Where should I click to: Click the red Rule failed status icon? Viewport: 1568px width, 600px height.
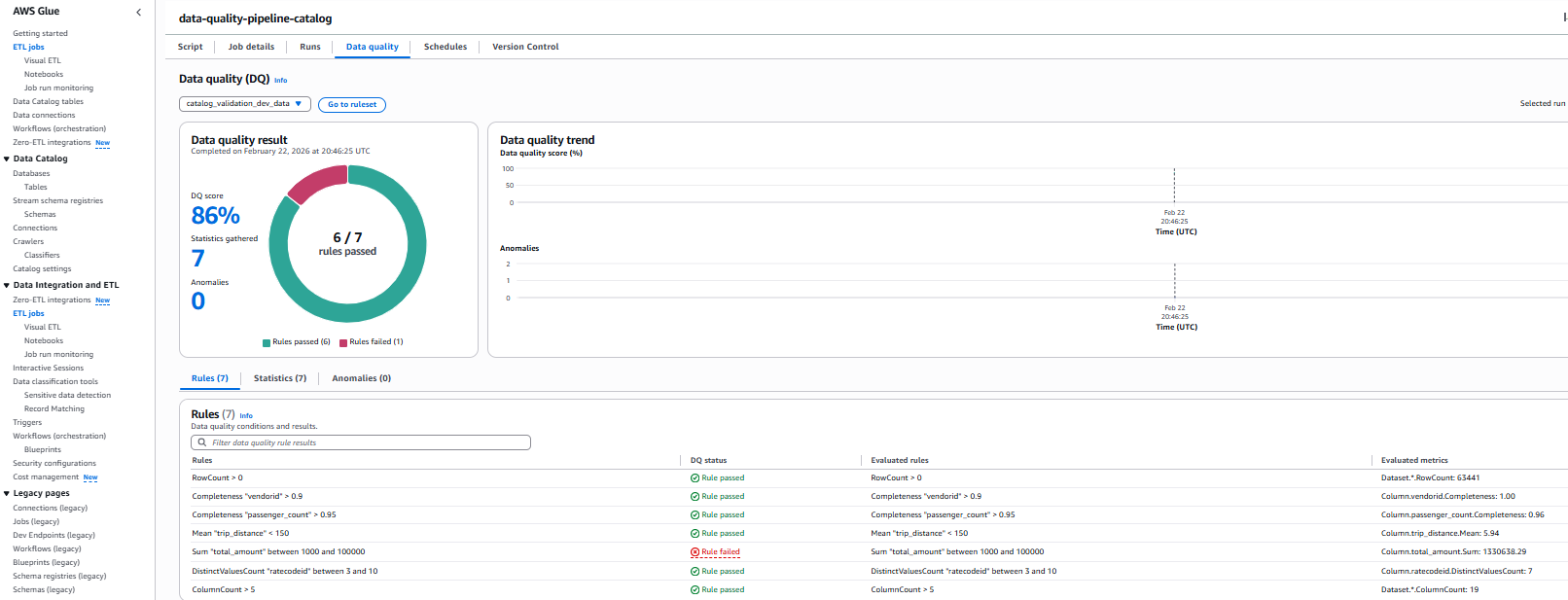pyautogui.click(x=695, y=552)
